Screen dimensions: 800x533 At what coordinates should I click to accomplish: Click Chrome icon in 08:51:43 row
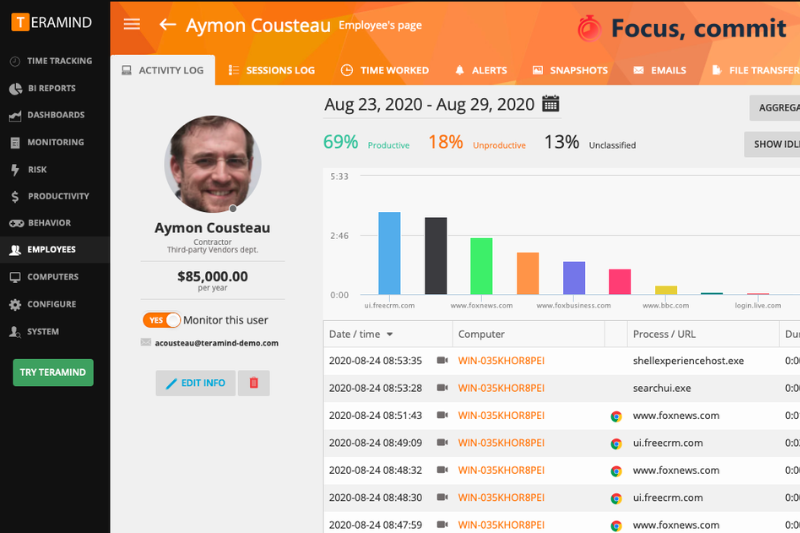[616, 416]
